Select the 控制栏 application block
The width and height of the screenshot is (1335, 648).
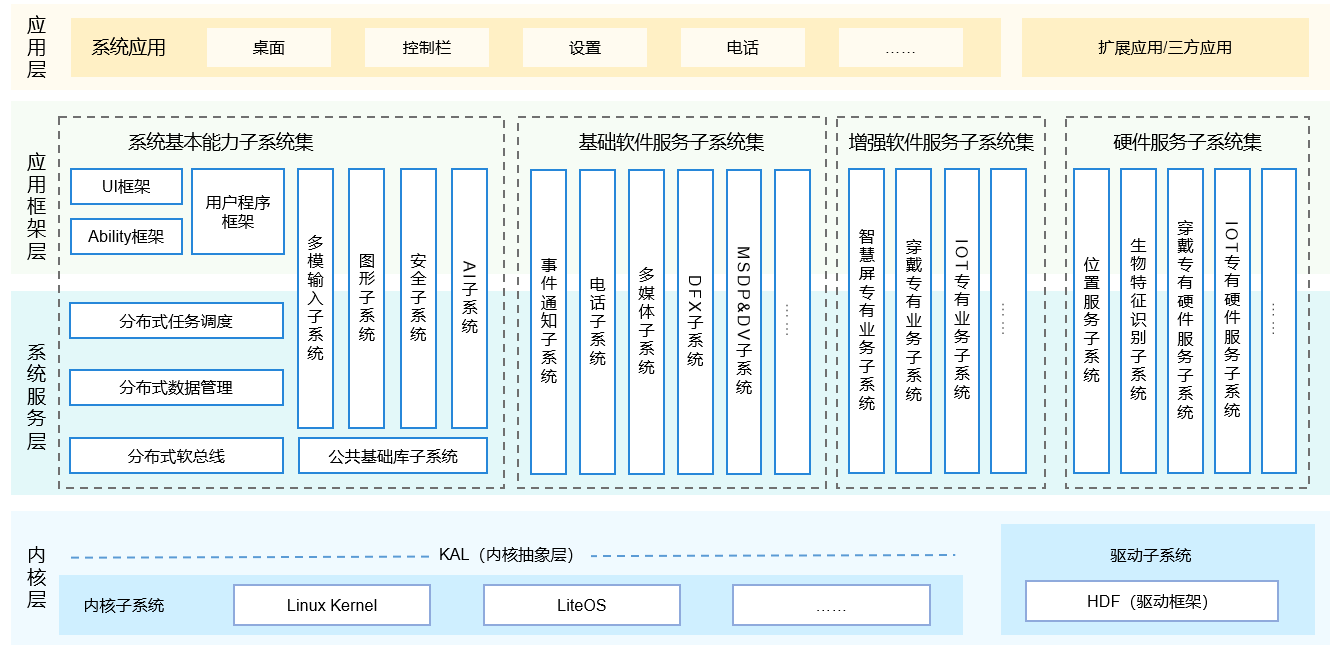pyautogui.click(x=428, y=46)
